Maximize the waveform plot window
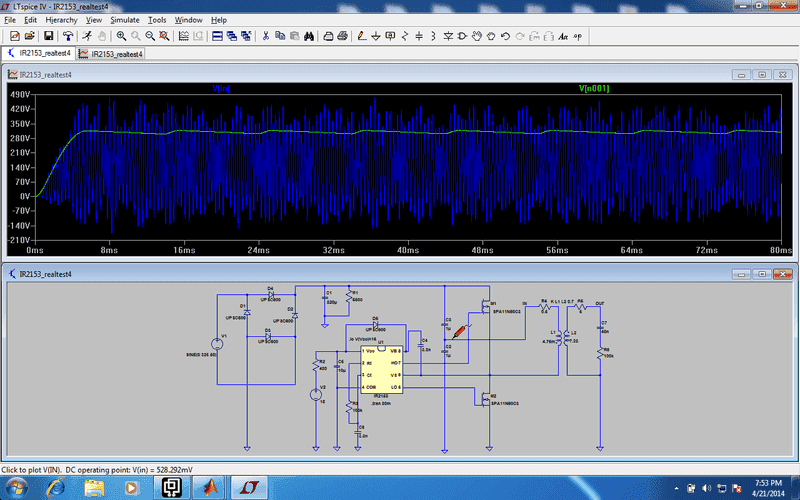Screen dimensions: 800x500 pos(762,75)
